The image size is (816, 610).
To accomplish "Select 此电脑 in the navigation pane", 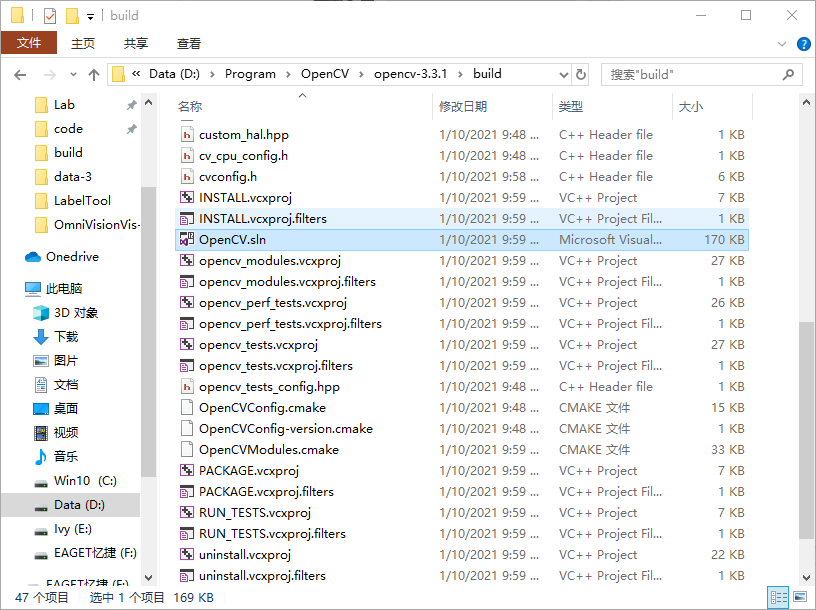I will click(63, 288).
